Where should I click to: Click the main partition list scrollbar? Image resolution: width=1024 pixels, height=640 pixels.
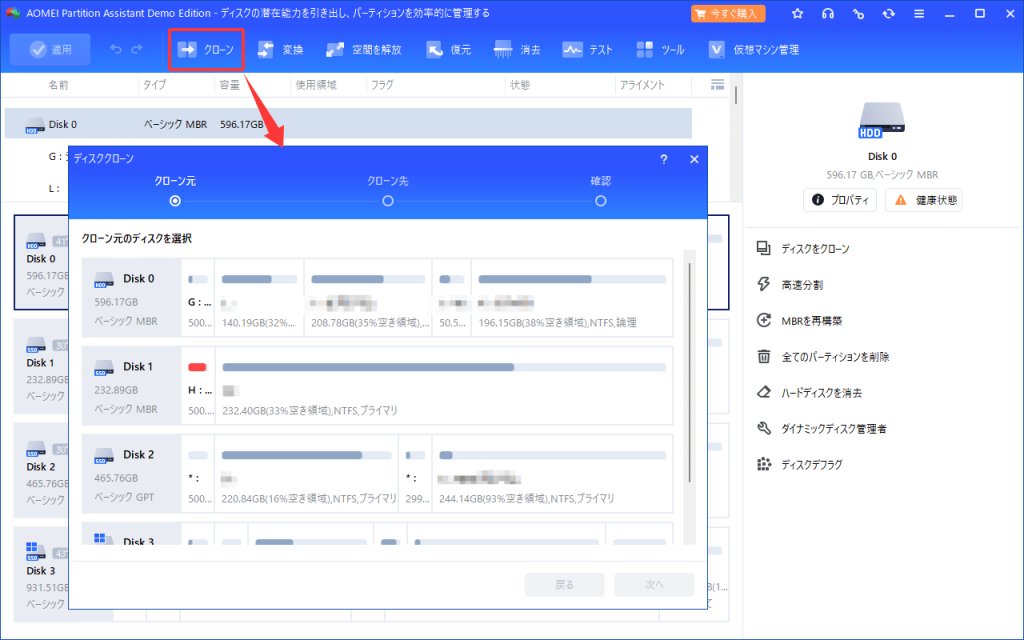[736, 95]
